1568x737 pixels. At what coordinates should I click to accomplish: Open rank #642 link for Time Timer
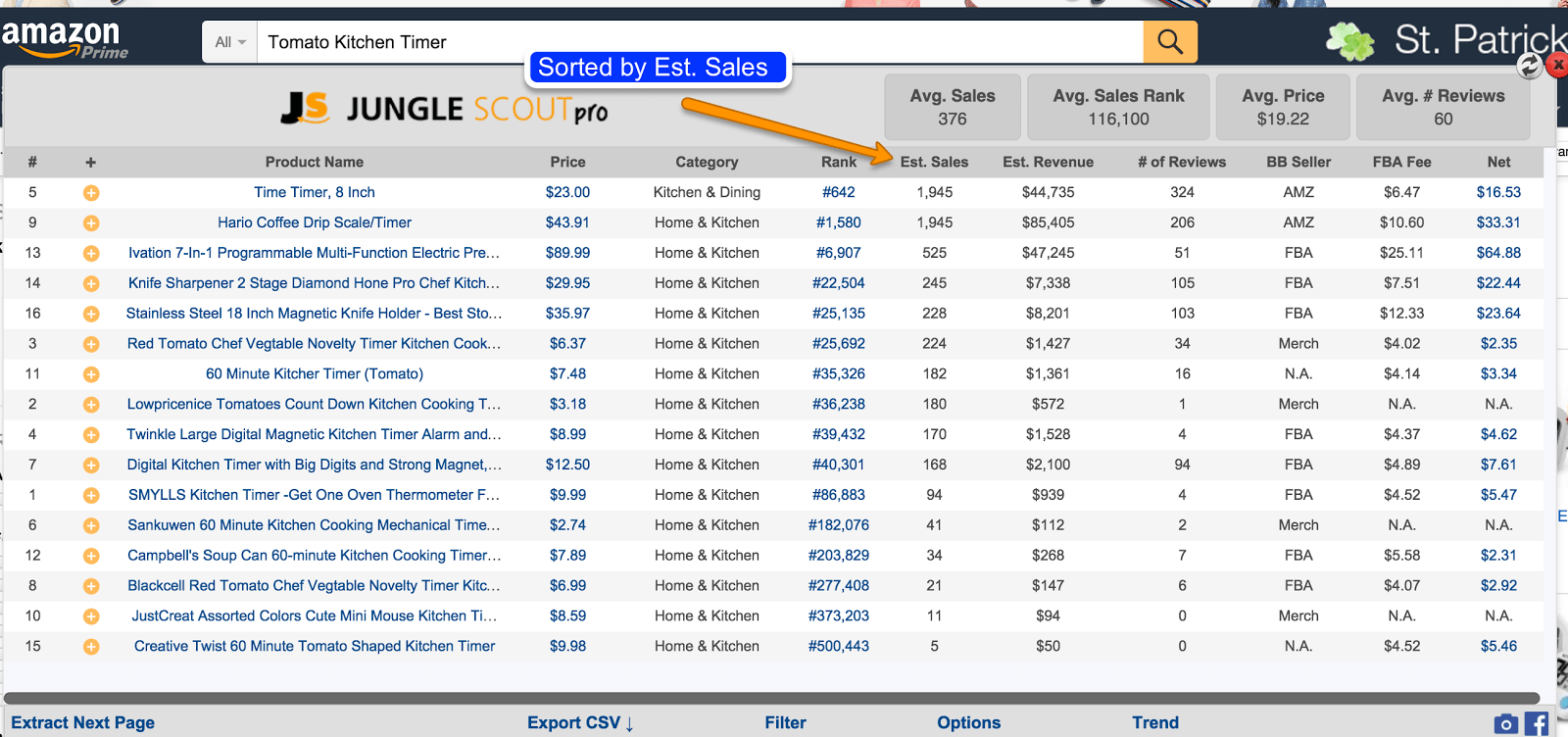point(838,193)
